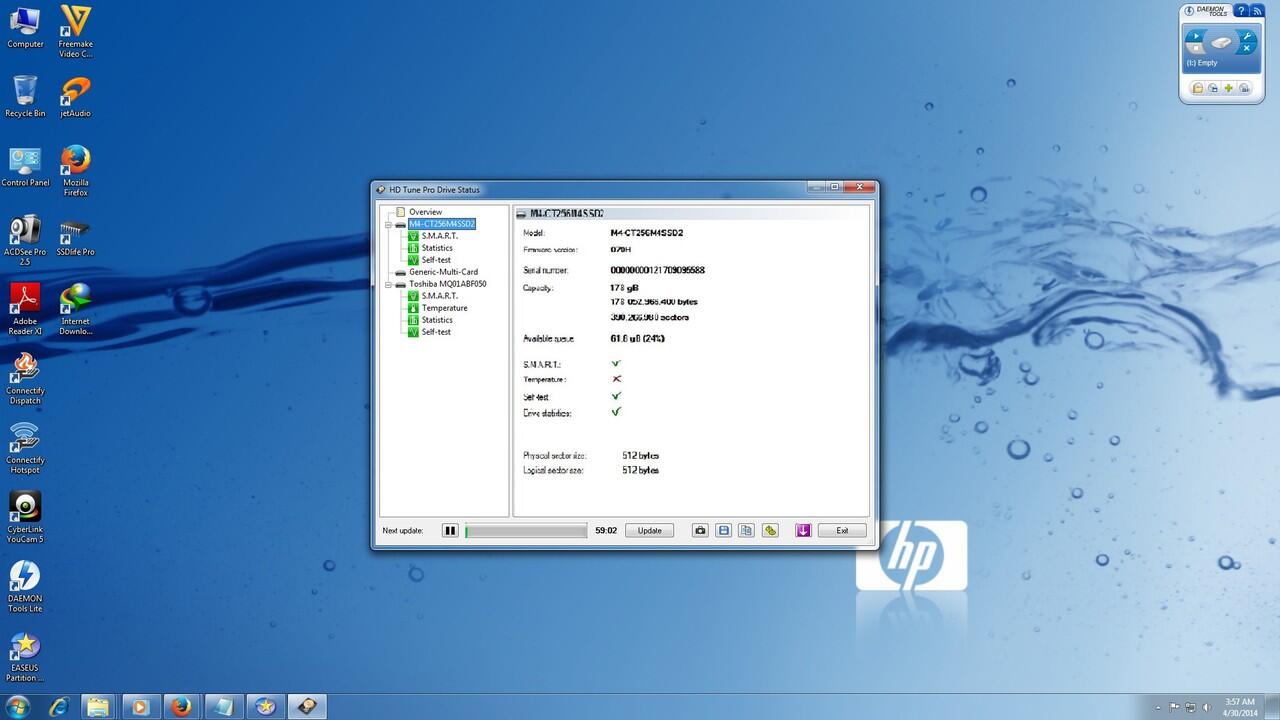The height and width of the screenshot is (720, 1280).
Task: Select the Freemake Video Converter shortcut
Action: pyautogui.click(x=75, y=32)
